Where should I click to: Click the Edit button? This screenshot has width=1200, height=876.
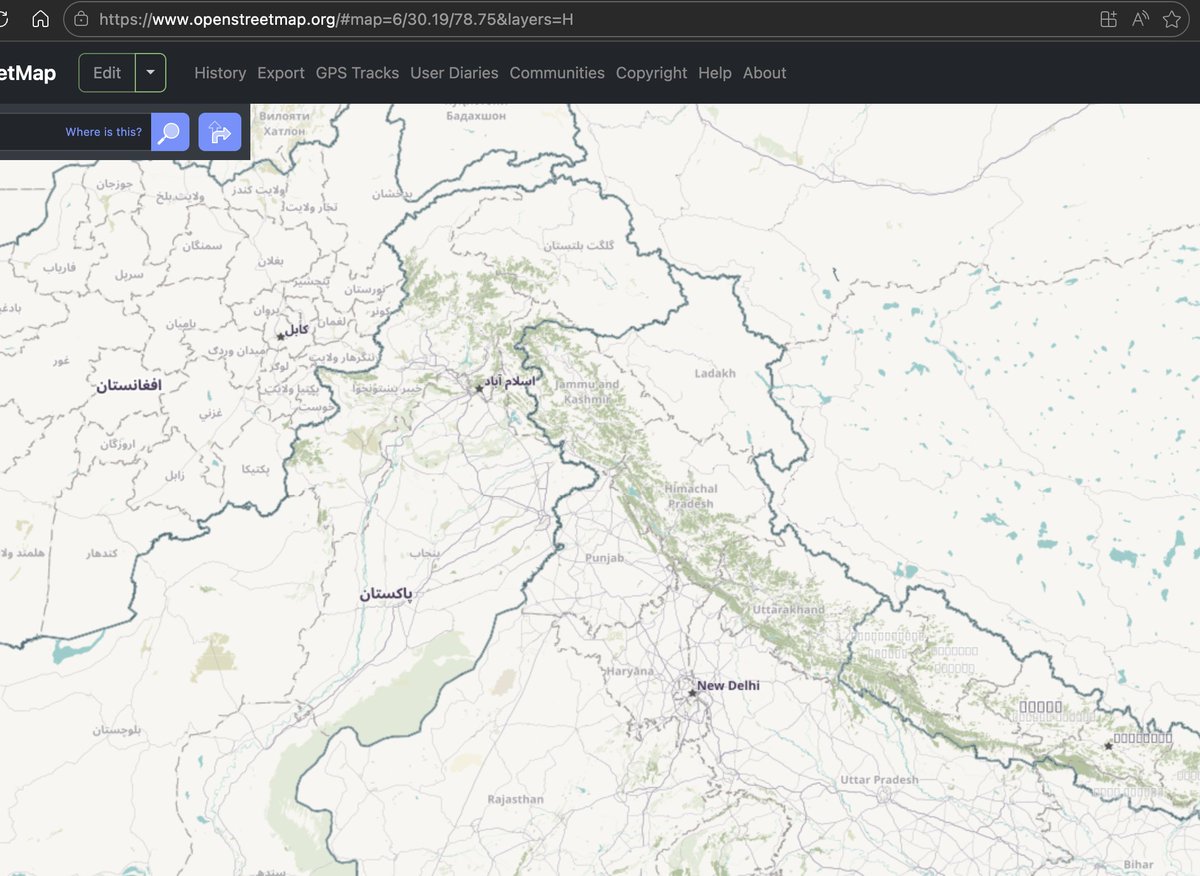[107, 73]
